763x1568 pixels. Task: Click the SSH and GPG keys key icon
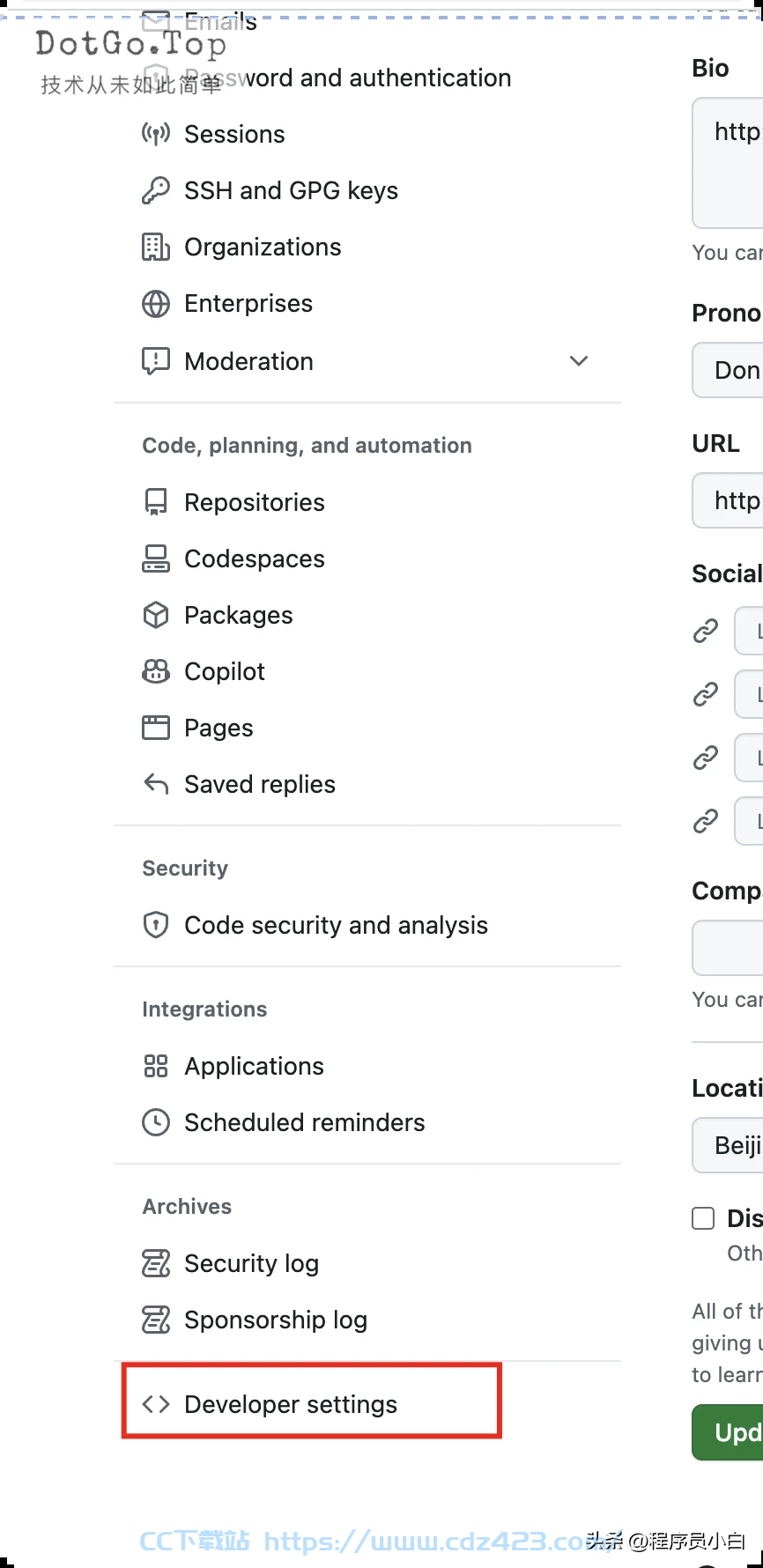coord(156,190)
